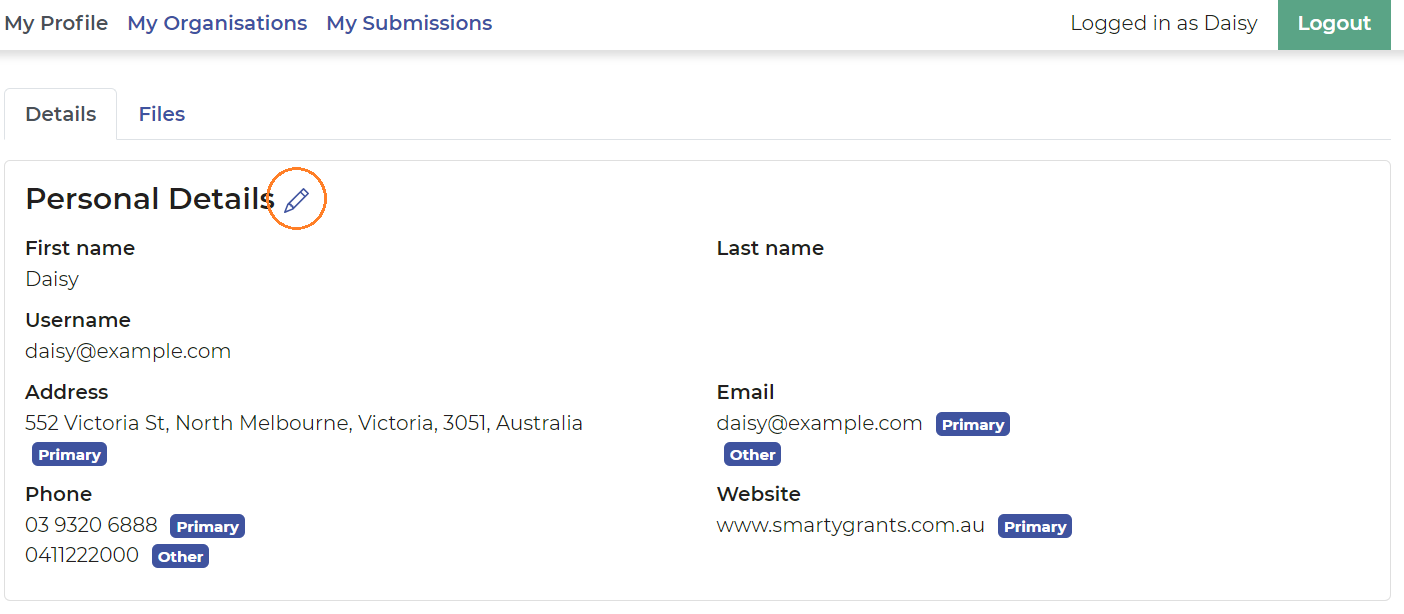Click the 552 Victoria St address text

304,423
